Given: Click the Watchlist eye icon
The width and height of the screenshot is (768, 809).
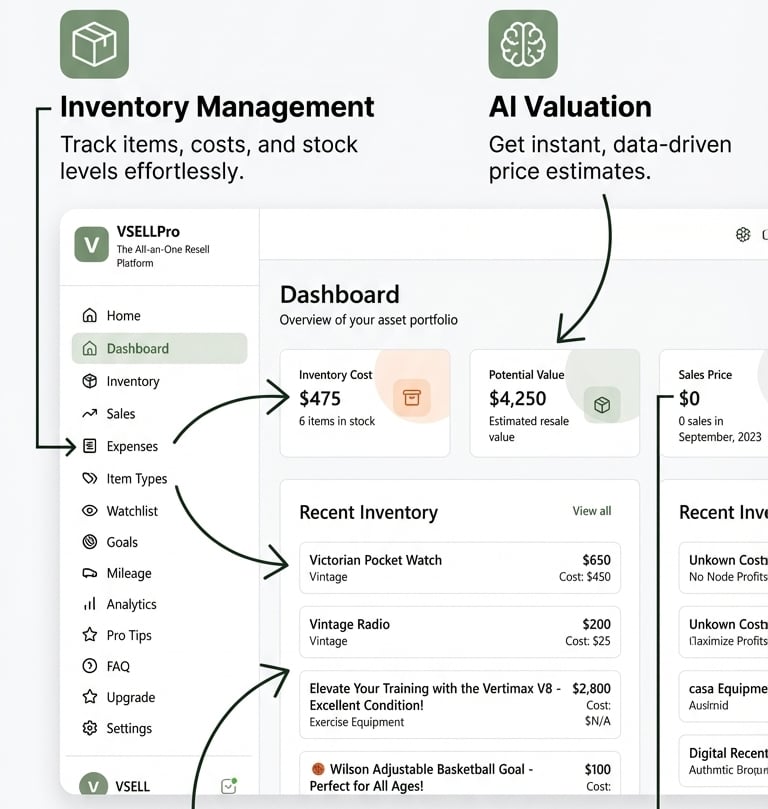Looking at the screenshot, I should tap(90, 511).
